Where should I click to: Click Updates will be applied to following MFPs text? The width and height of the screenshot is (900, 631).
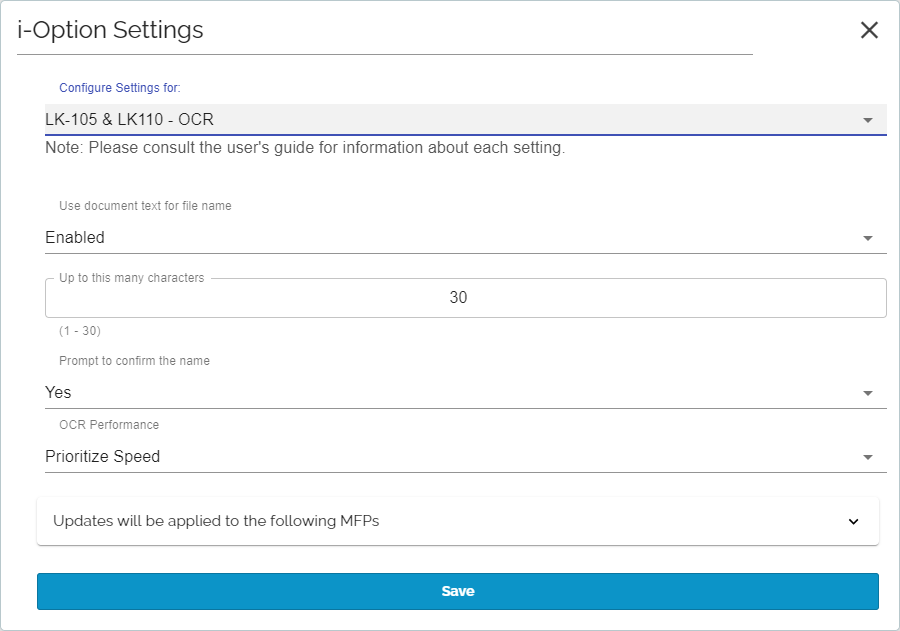click(x=216, y=521)
